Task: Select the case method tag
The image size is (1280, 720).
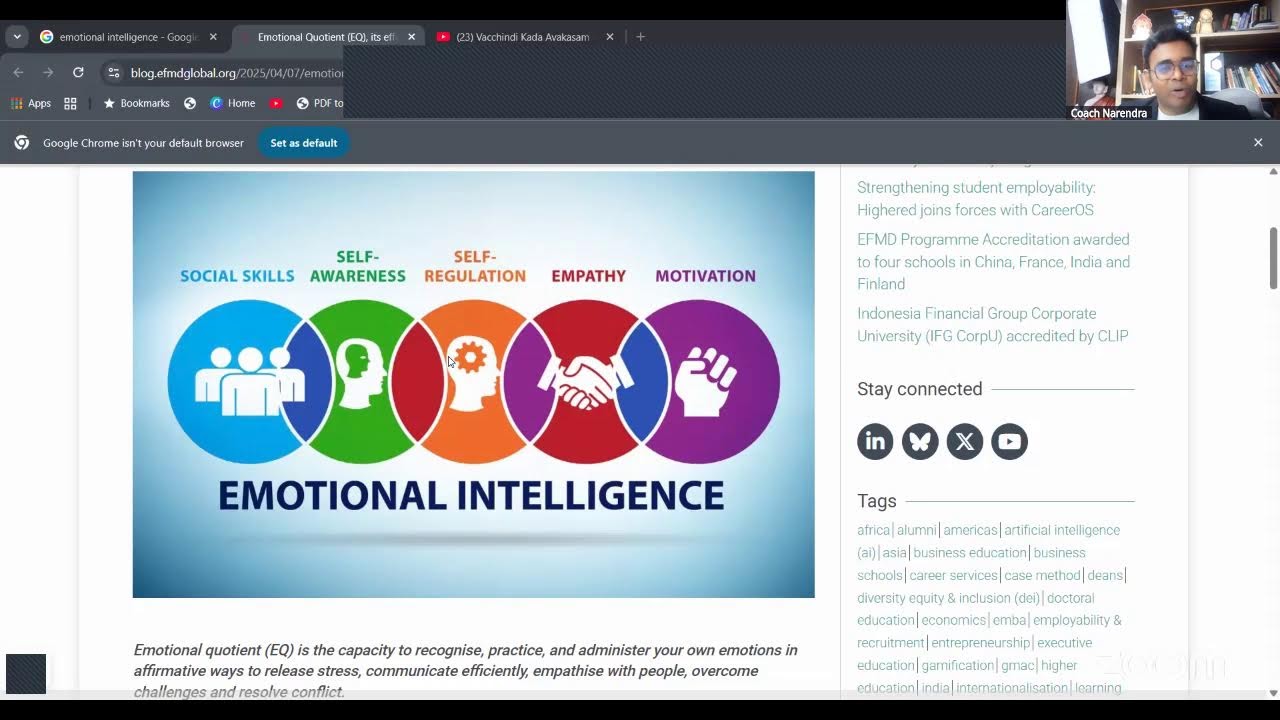Action: tap(1042, 576)
